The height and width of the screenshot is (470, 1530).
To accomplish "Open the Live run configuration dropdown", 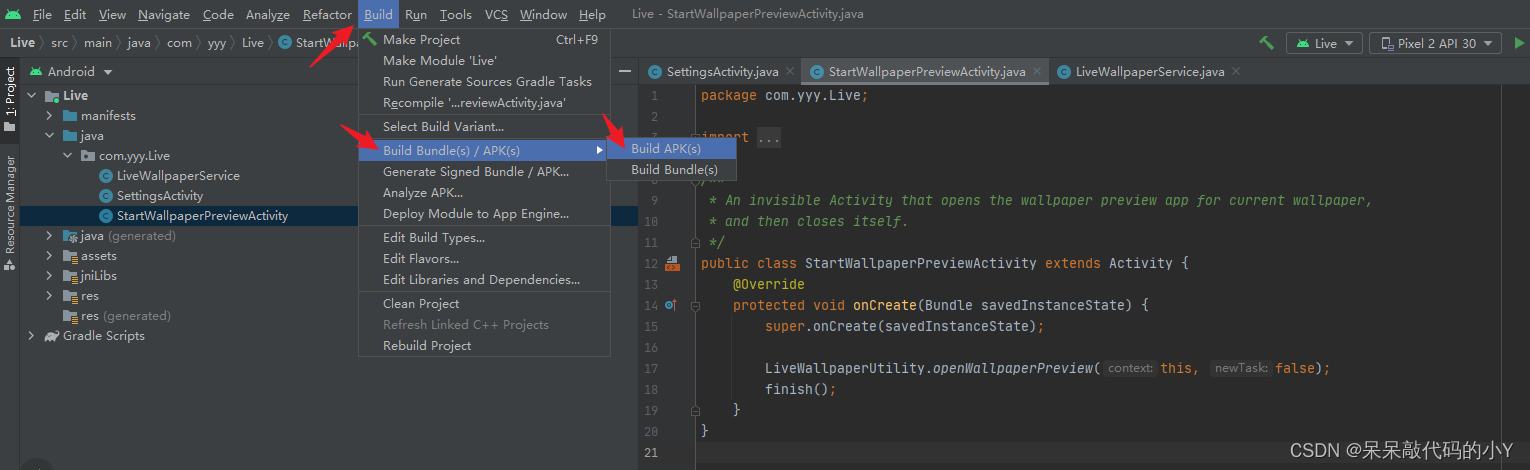I will (1324, 43).
